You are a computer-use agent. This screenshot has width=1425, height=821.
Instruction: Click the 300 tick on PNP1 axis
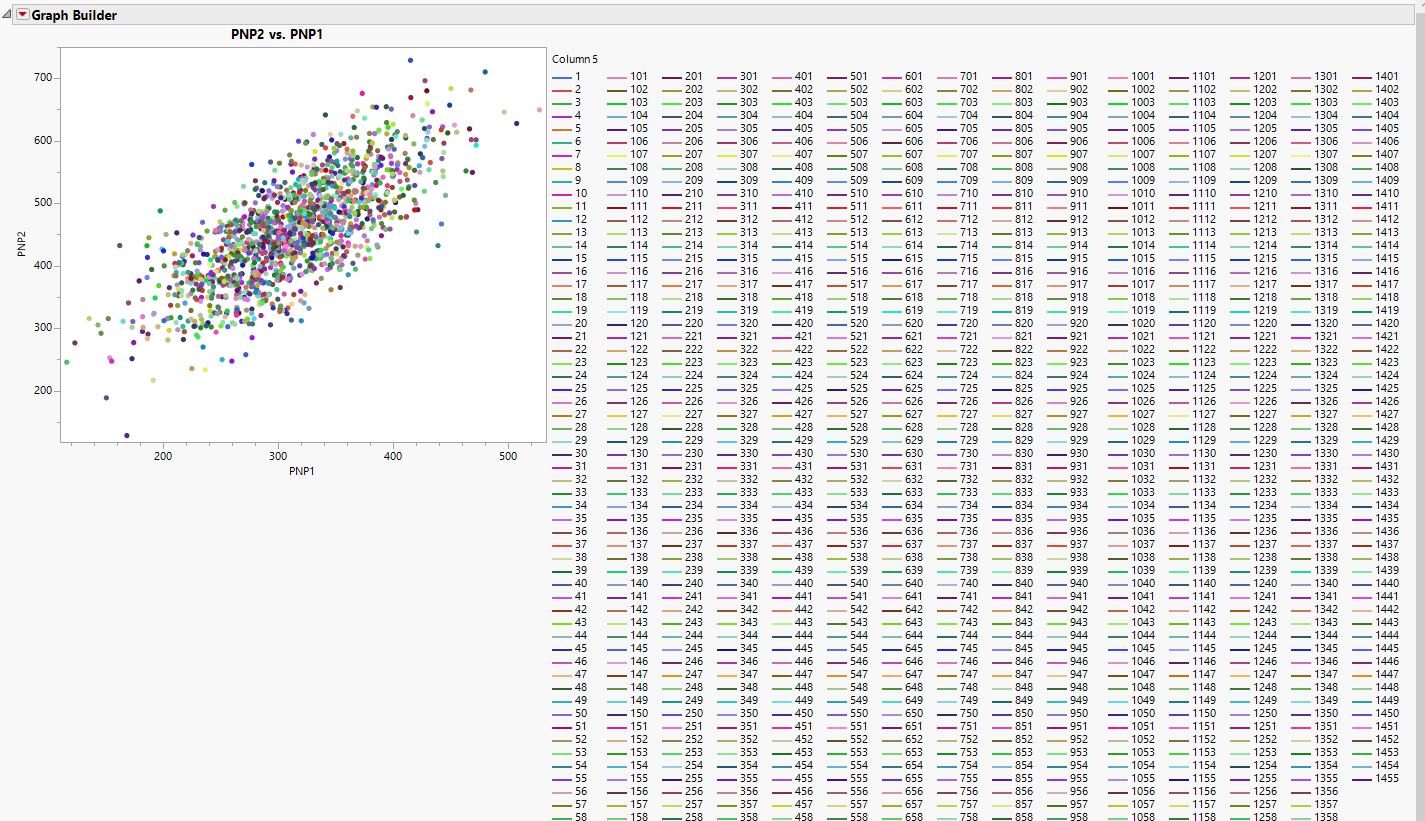coord(277,456)
